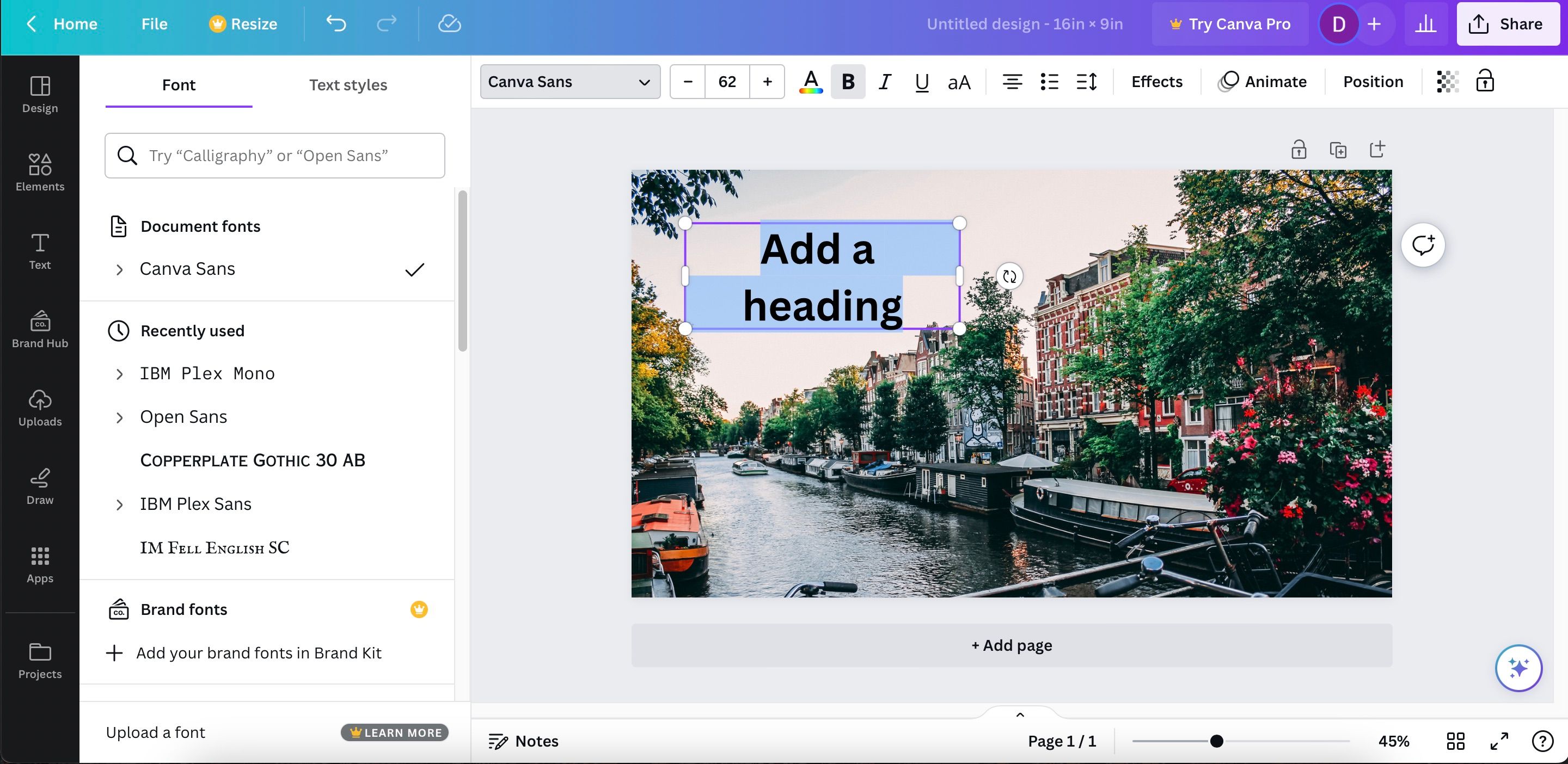
Task: Expand the IBM Plex Mono font variants
Action: [x=119, y=374]
